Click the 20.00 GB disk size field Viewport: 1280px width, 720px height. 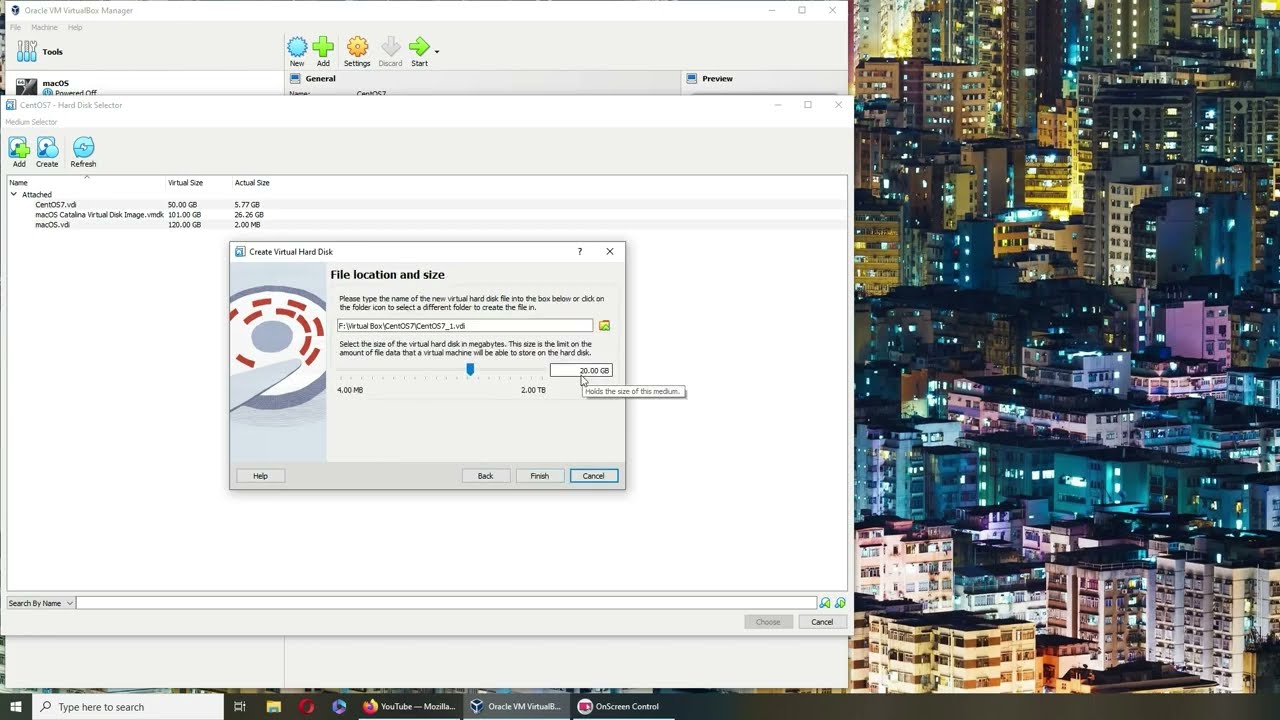tap(581, 370)
